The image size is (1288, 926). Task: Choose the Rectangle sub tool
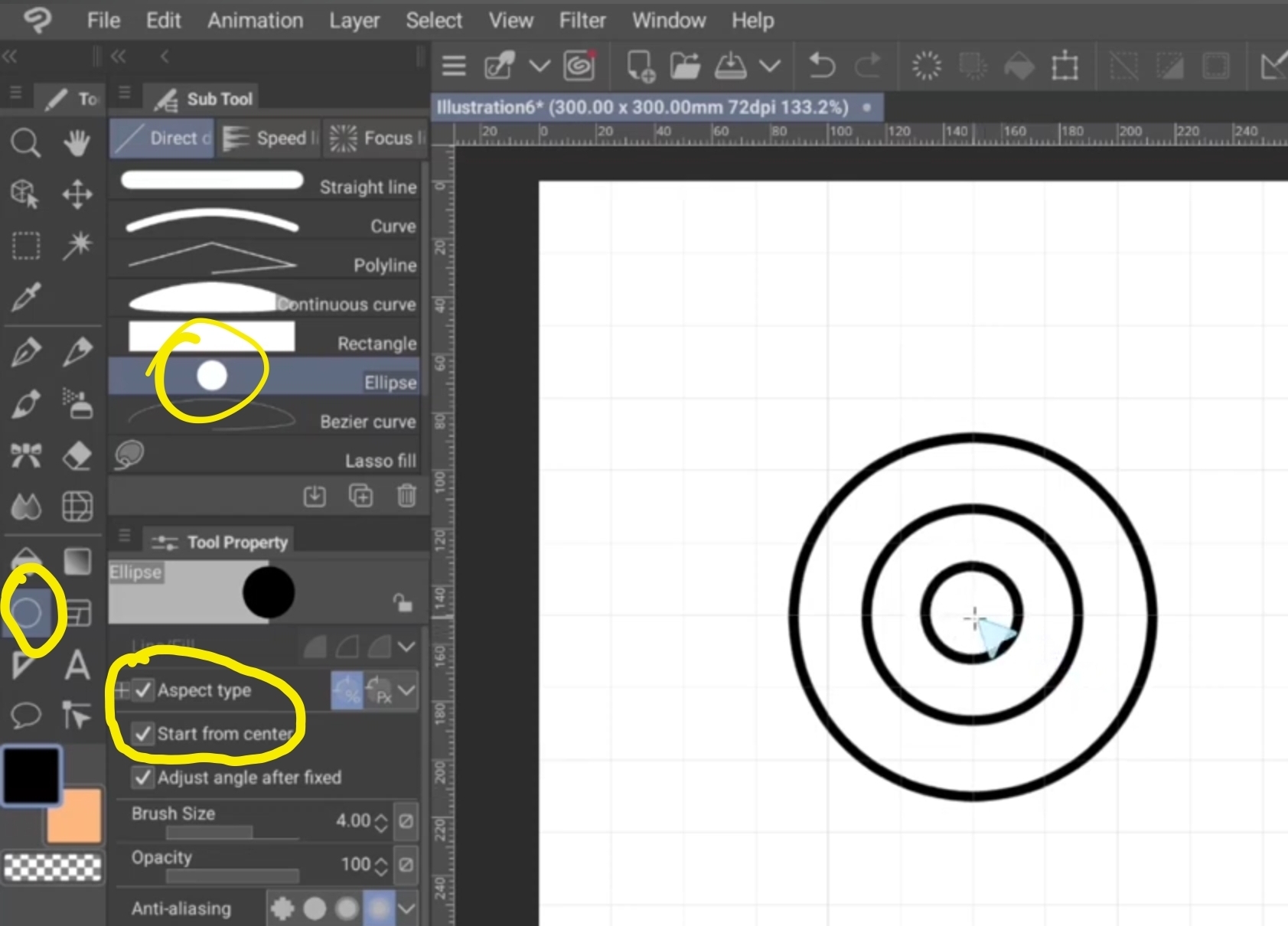click(266, 338)
